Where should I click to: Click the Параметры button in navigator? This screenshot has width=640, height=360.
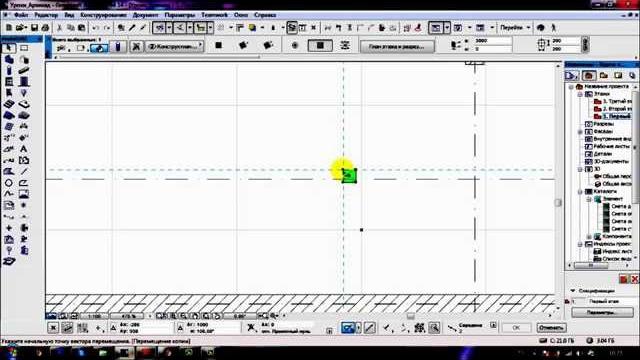[x=602, y=312]
